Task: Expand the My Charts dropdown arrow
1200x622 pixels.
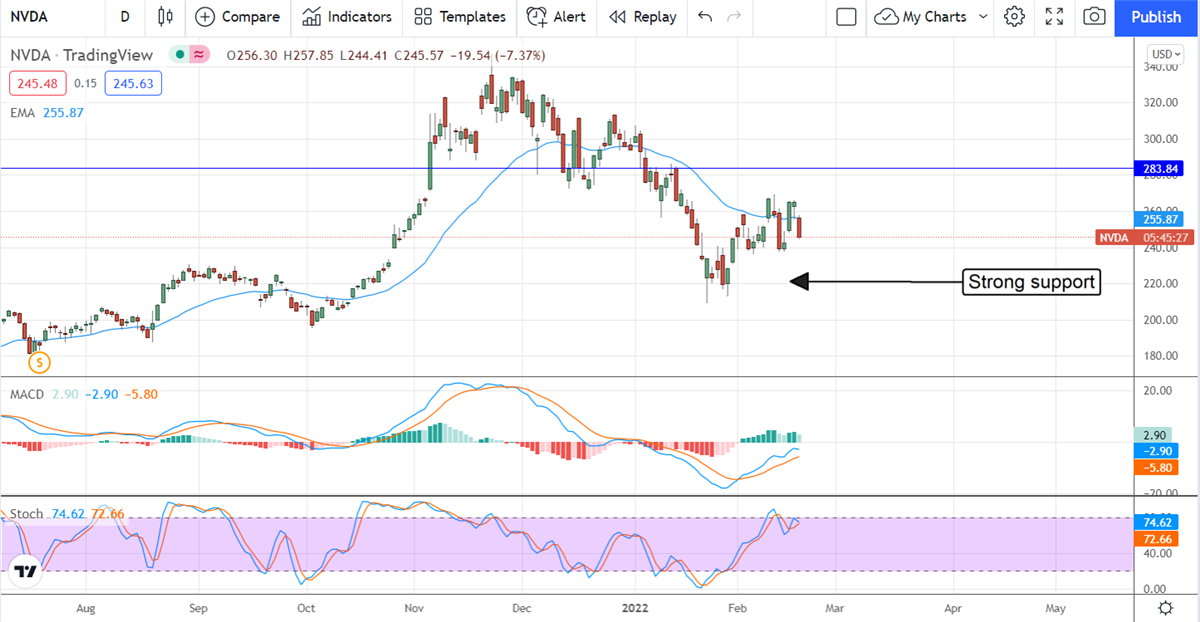Action: [982, 17]
